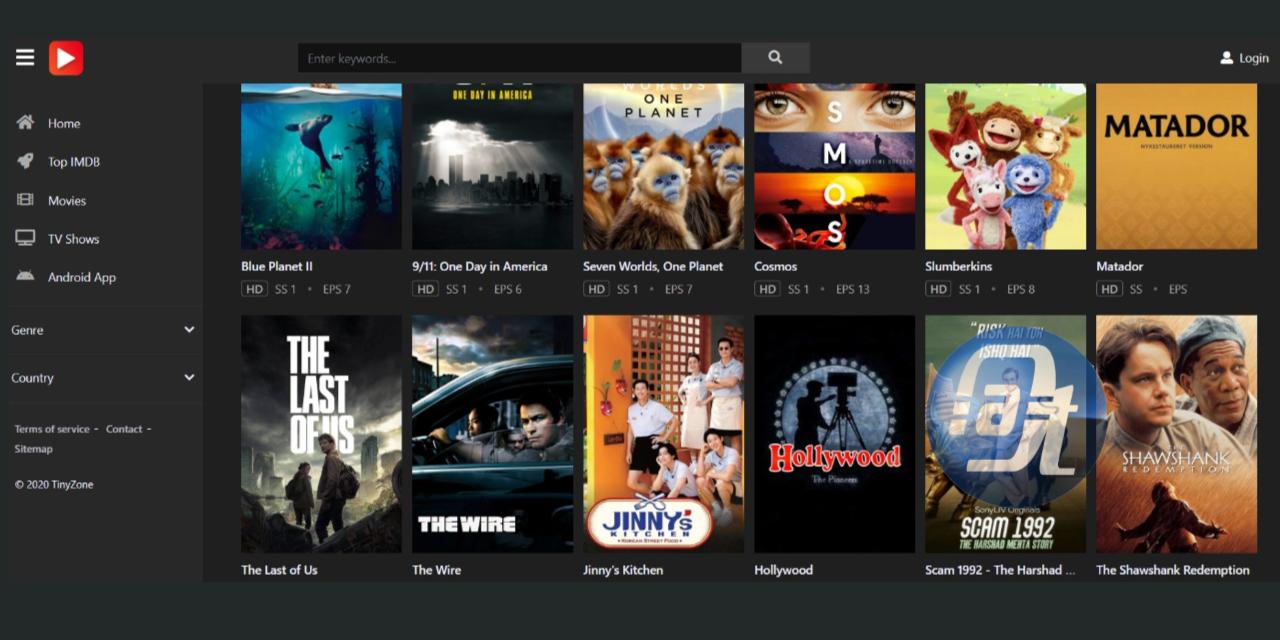Click EPS 6 under 9/11: One Day in America
The height and width of the screenshot is (640, 1280).
pyautogui.click(x=508, y=289)
